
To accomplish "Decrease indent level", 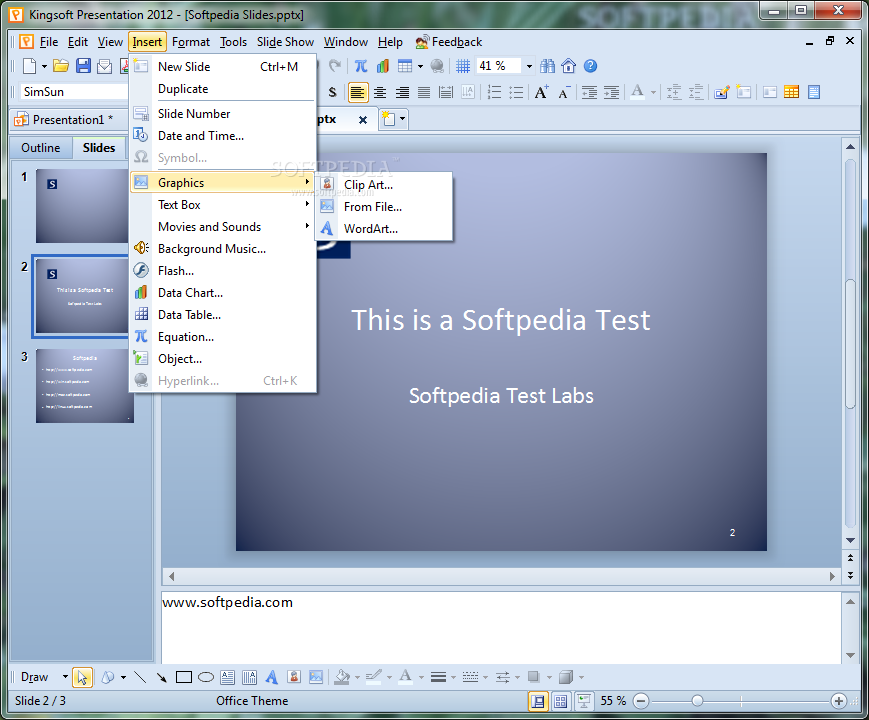I will pyautogui.click(x=589, y=93).
